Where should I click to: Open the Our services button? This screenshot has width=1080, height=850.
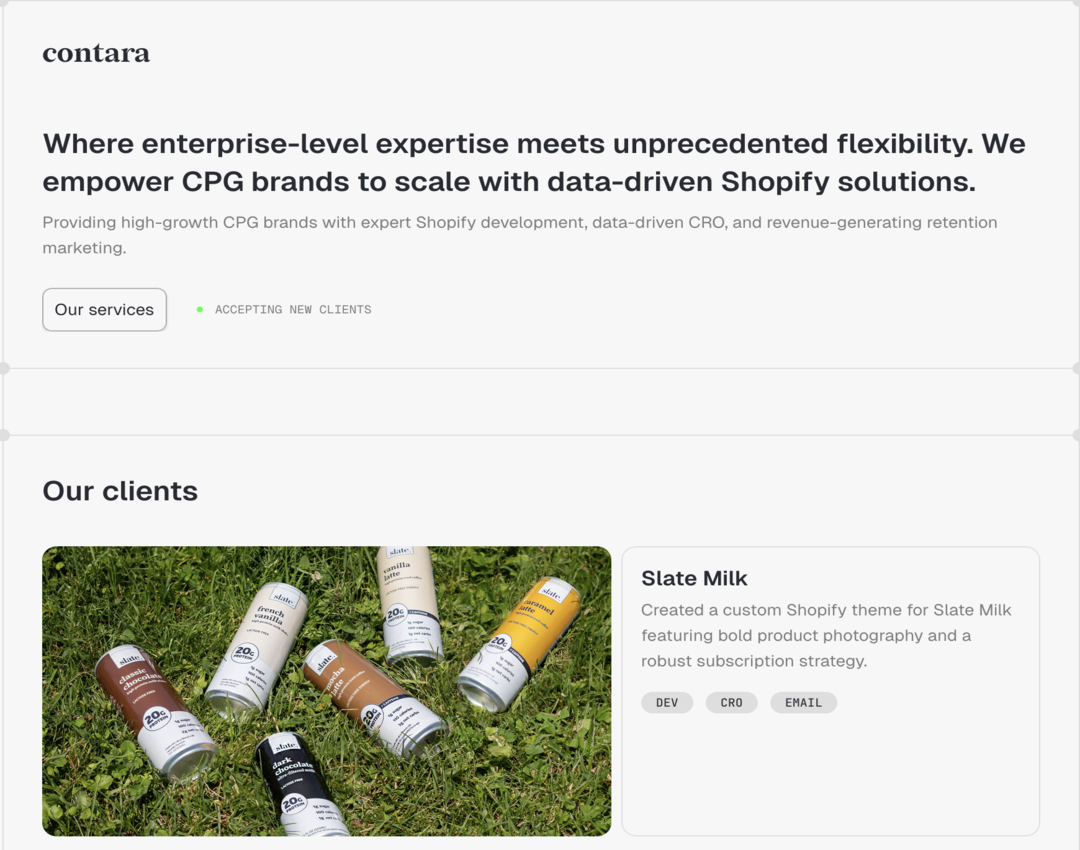(104, 309)
